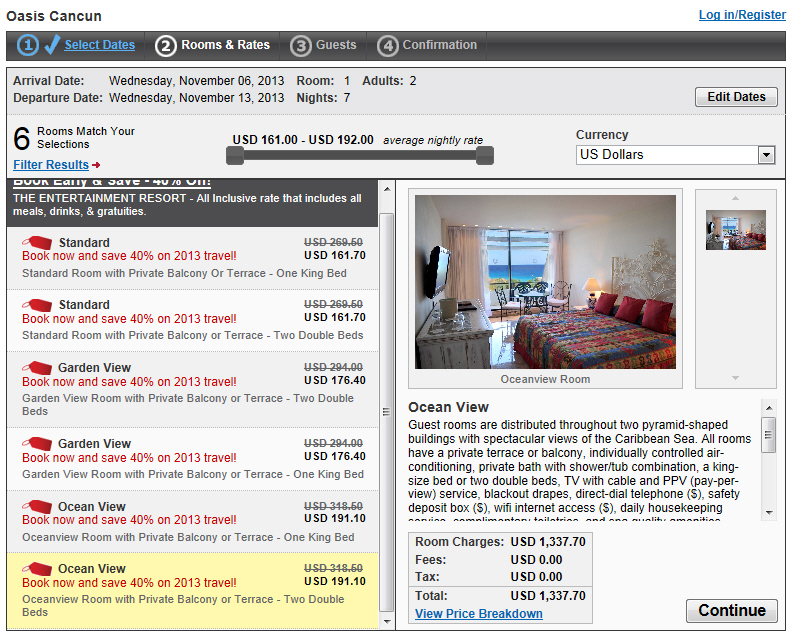
Task: Click the Edit Dates button
Action: [736, 97]
